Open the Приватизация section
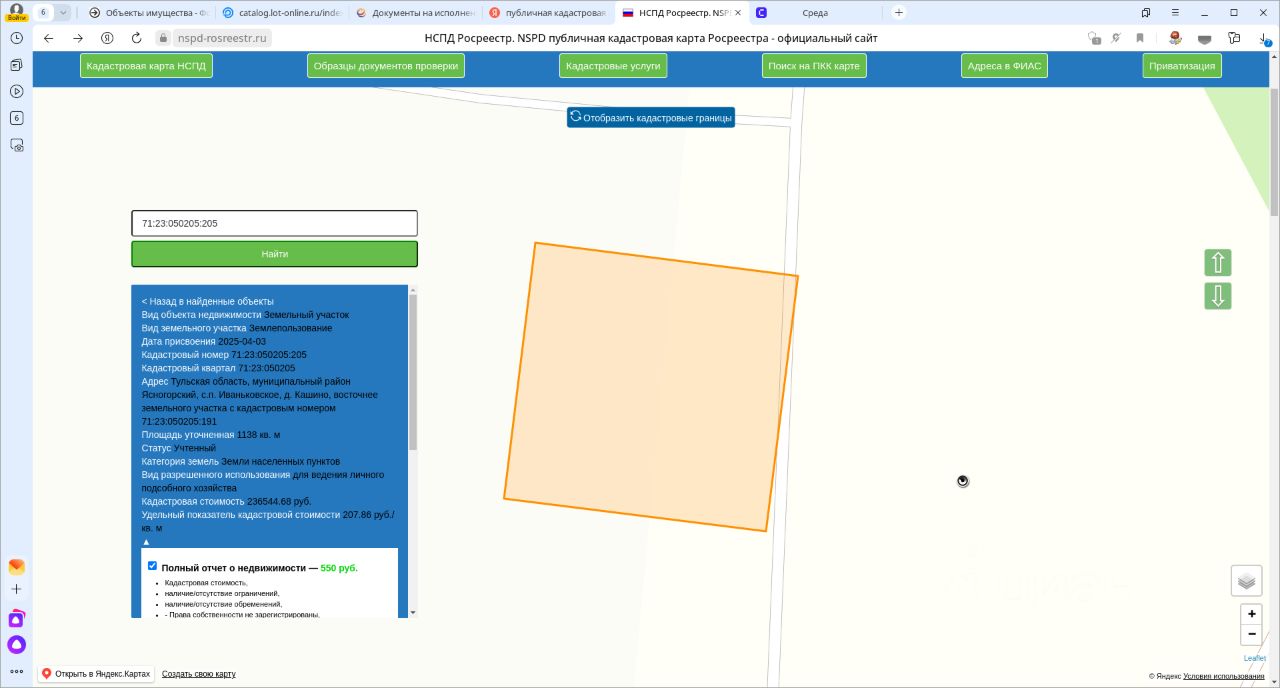Screen dimensions: 1280x688 click(x=1182, y=66)
